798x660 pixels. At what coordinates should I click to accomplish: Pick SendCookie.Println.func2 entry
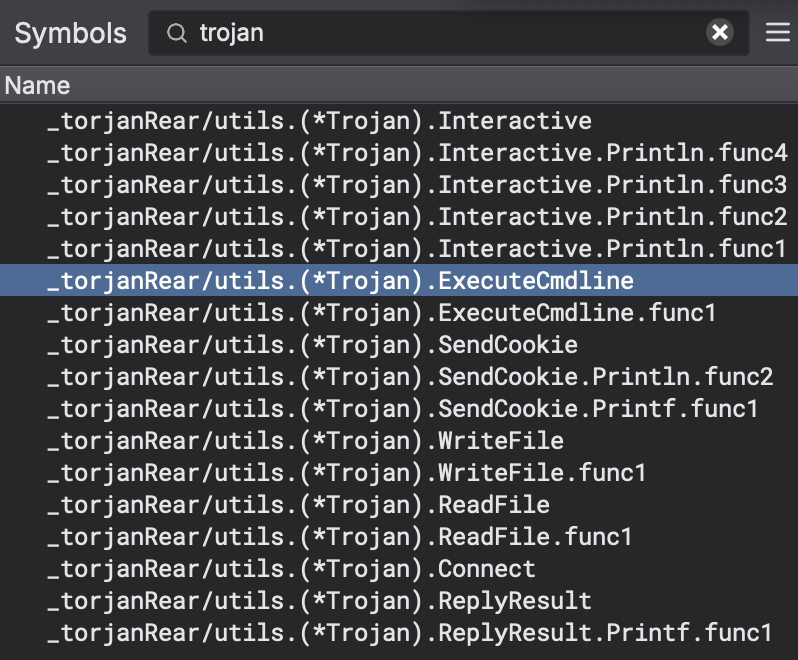point(409,377)
